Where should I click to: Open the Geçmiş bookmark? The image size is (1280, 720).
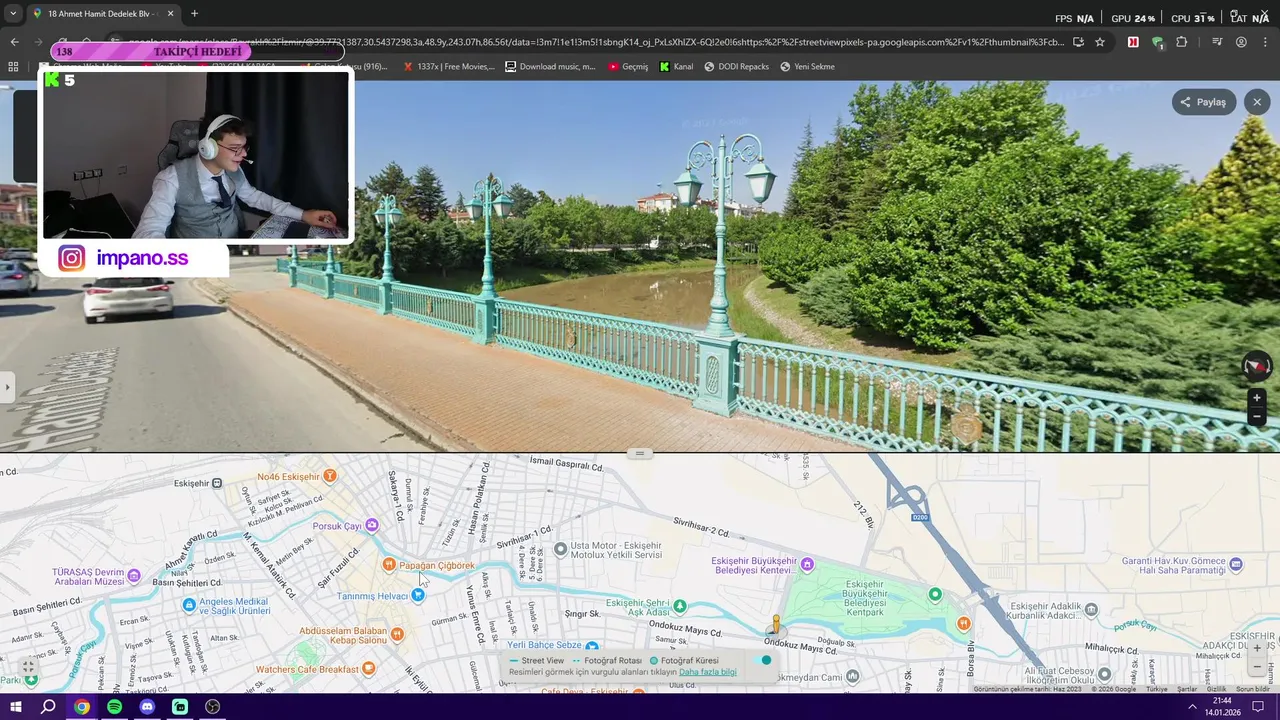628,67
